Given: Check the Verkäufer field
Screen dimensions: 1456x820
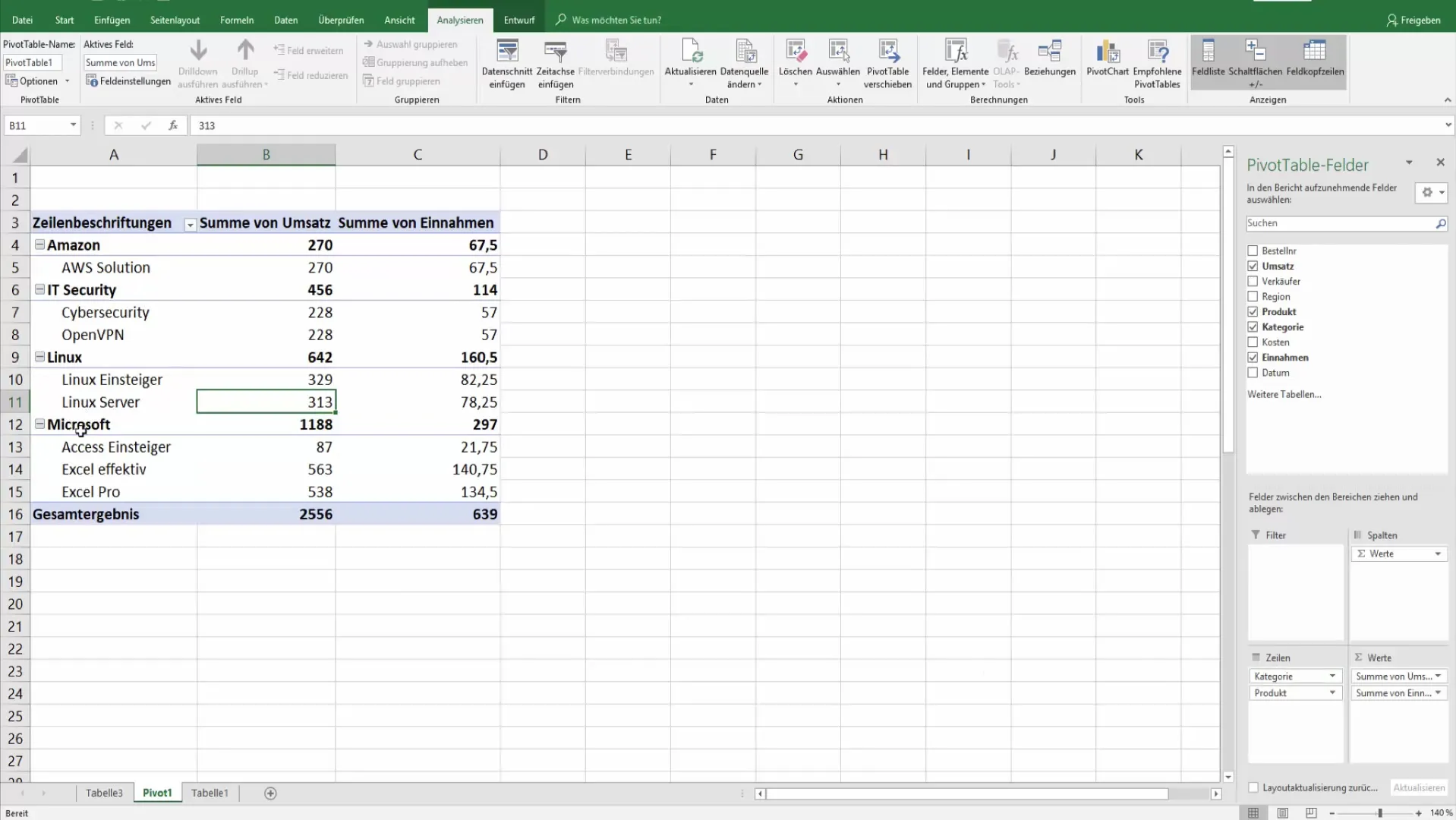Looking at the screenshot, I should pos(1253,281).
